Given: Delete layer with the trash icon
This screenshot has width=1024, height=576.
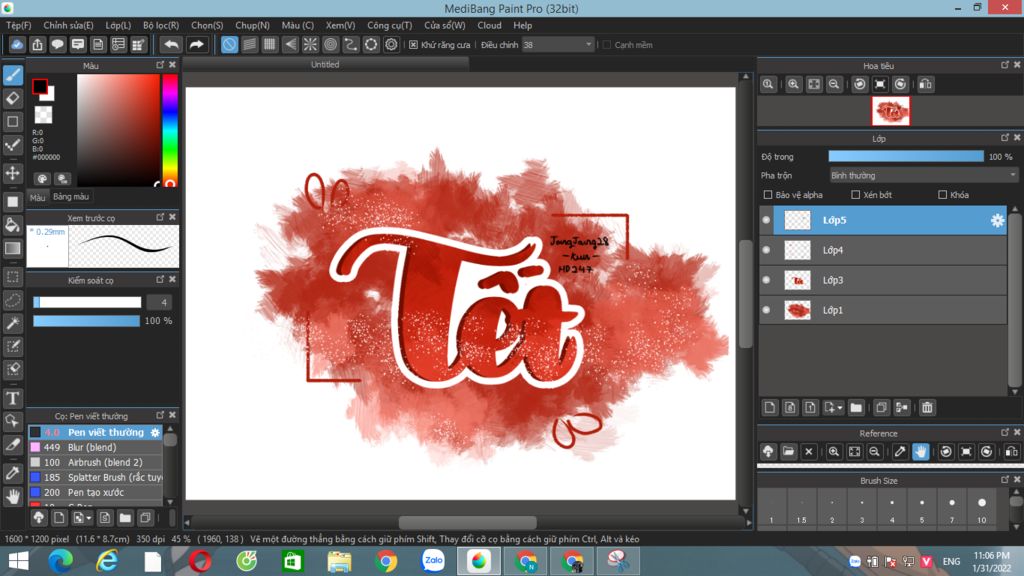Looking at the screenshot, I should click(927, 408).
